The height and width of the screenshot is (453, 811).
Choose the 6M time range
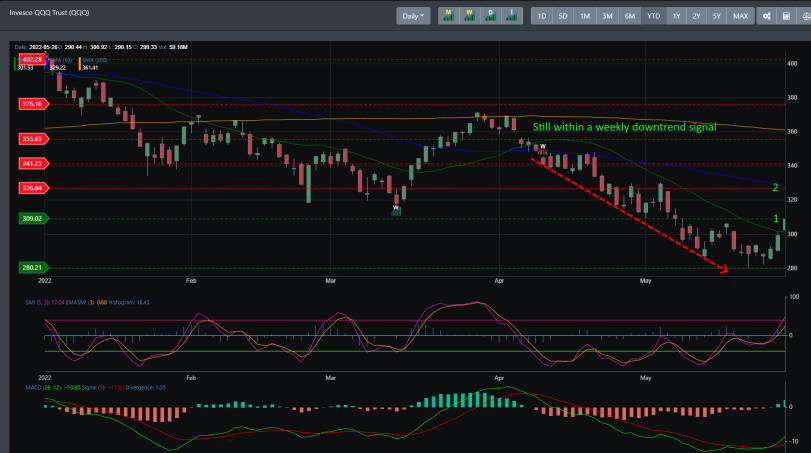tap(629, 16)
